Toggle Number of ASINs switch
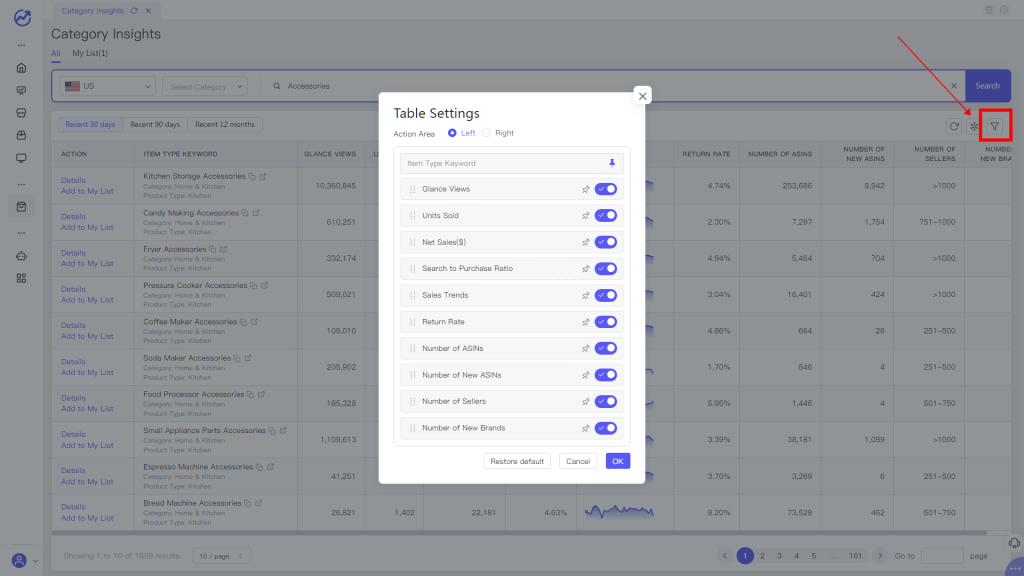 (605, 348)
